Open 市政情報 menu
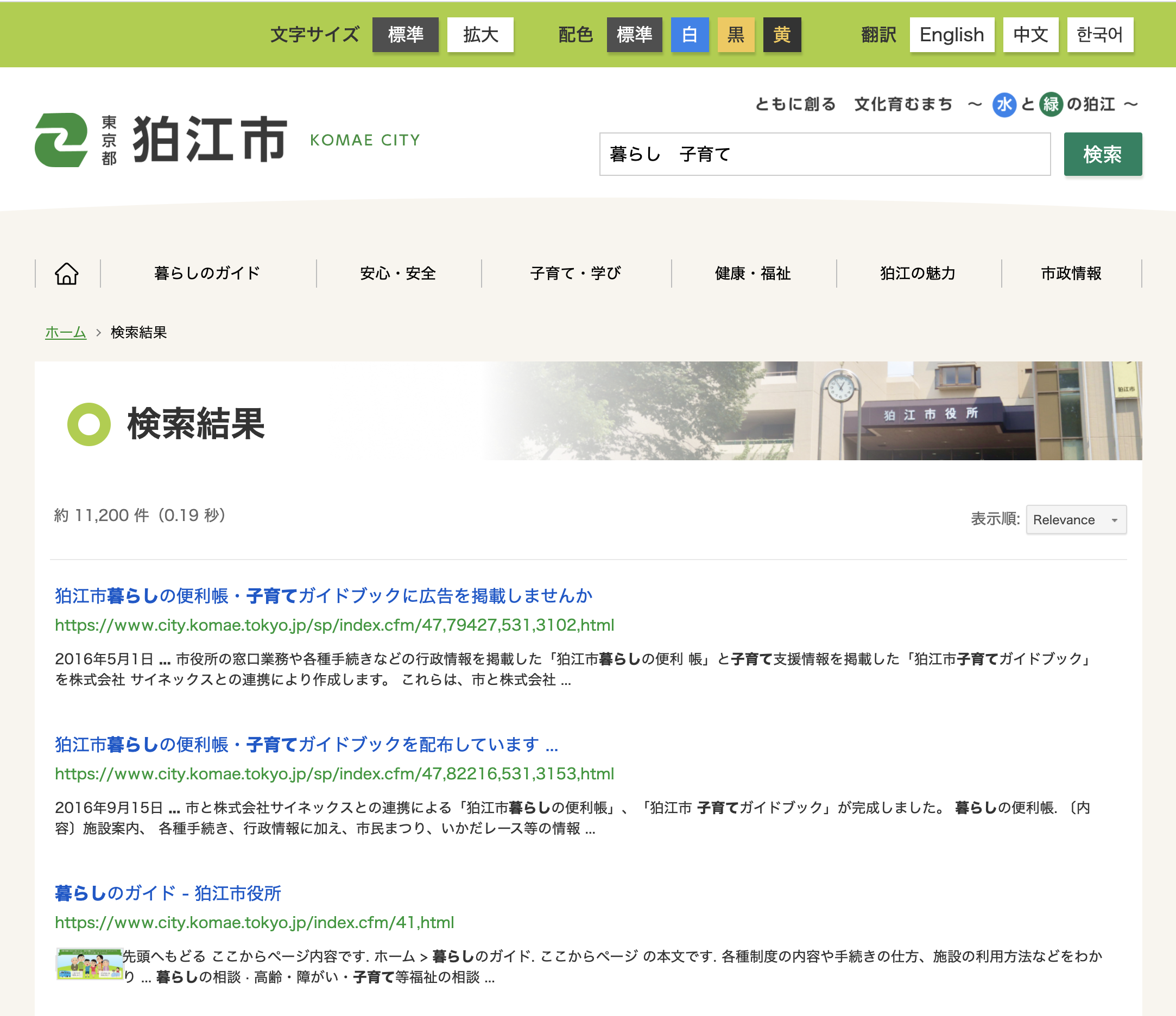The image size is (1176, 1016). pos(1072,274)
